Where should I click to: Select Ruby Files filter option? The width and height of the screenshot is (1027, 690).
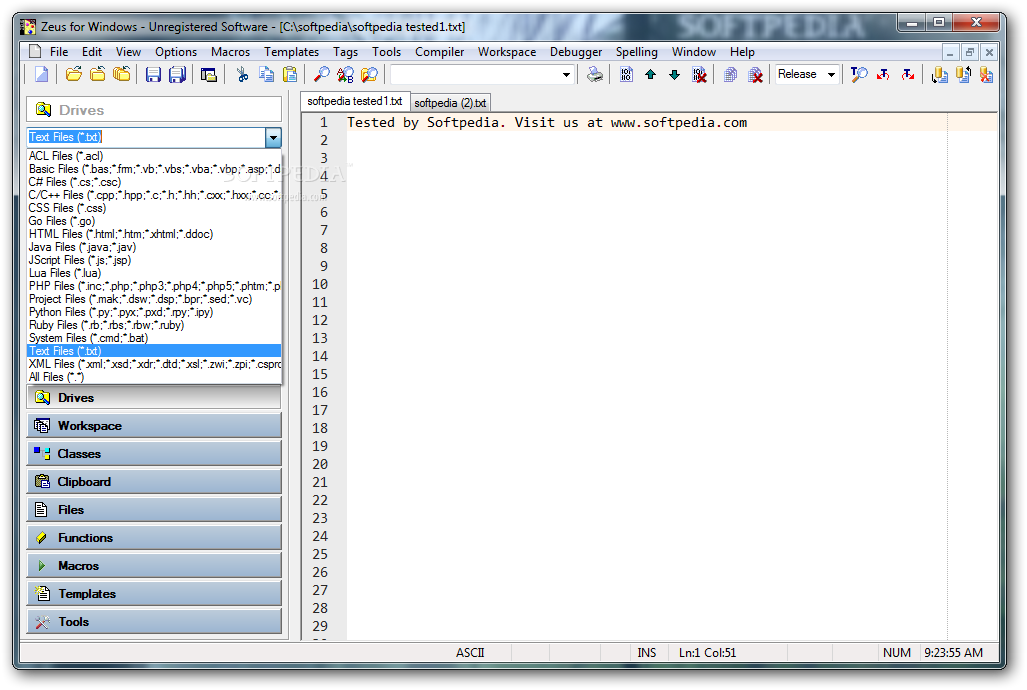(x=155, y=325)
